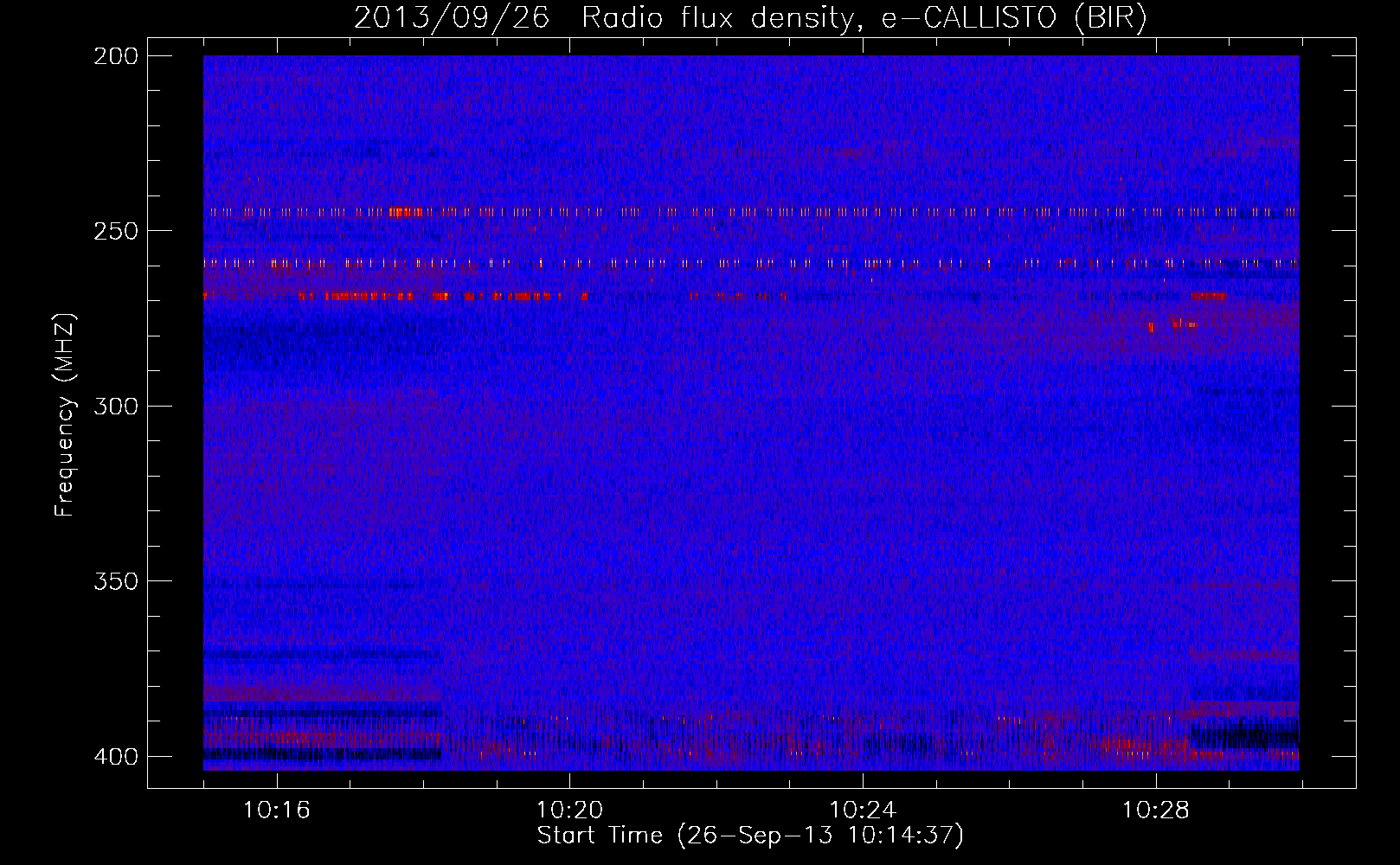Select the 200 frequency tick label

coord(115,55)
